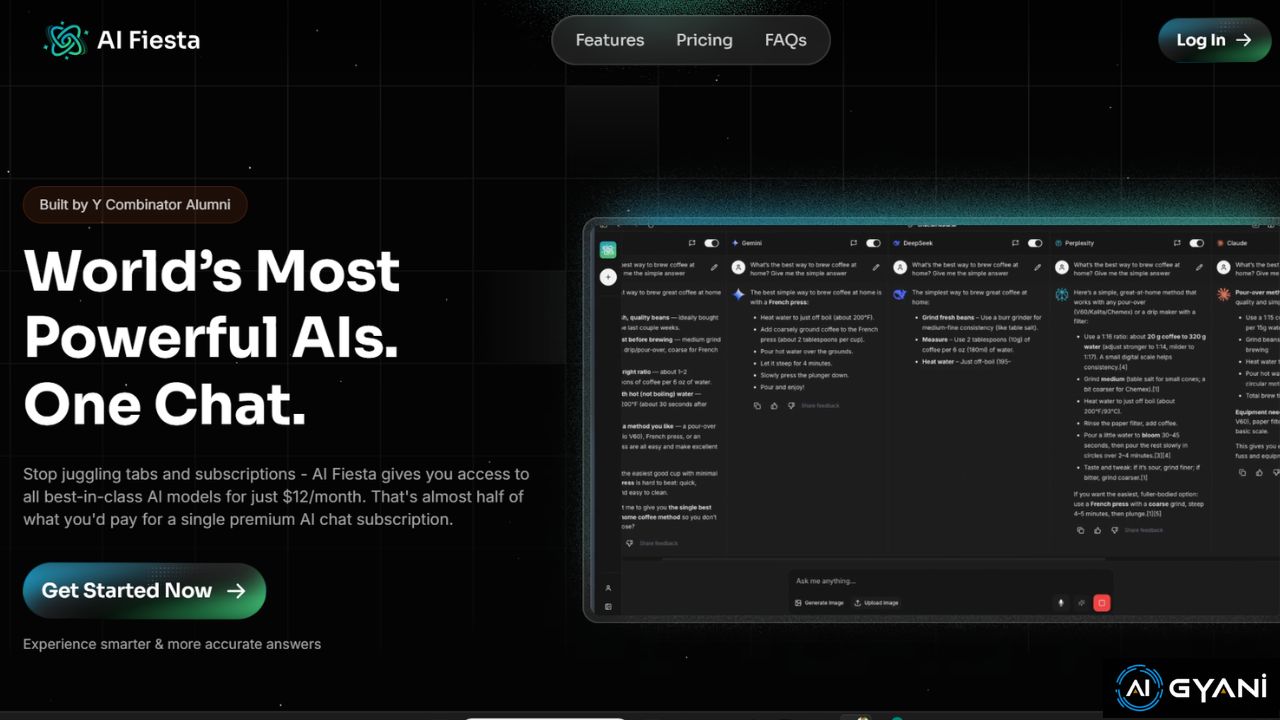Edit the prompt in the Gemini column

pos(876,268)
